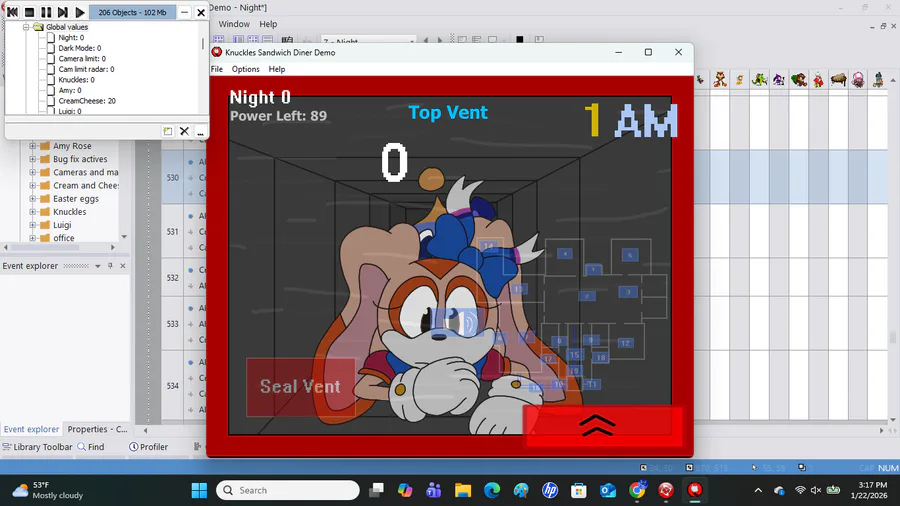Stop the running debugger session
Screen dimensions: 900x506
(29, 12)
